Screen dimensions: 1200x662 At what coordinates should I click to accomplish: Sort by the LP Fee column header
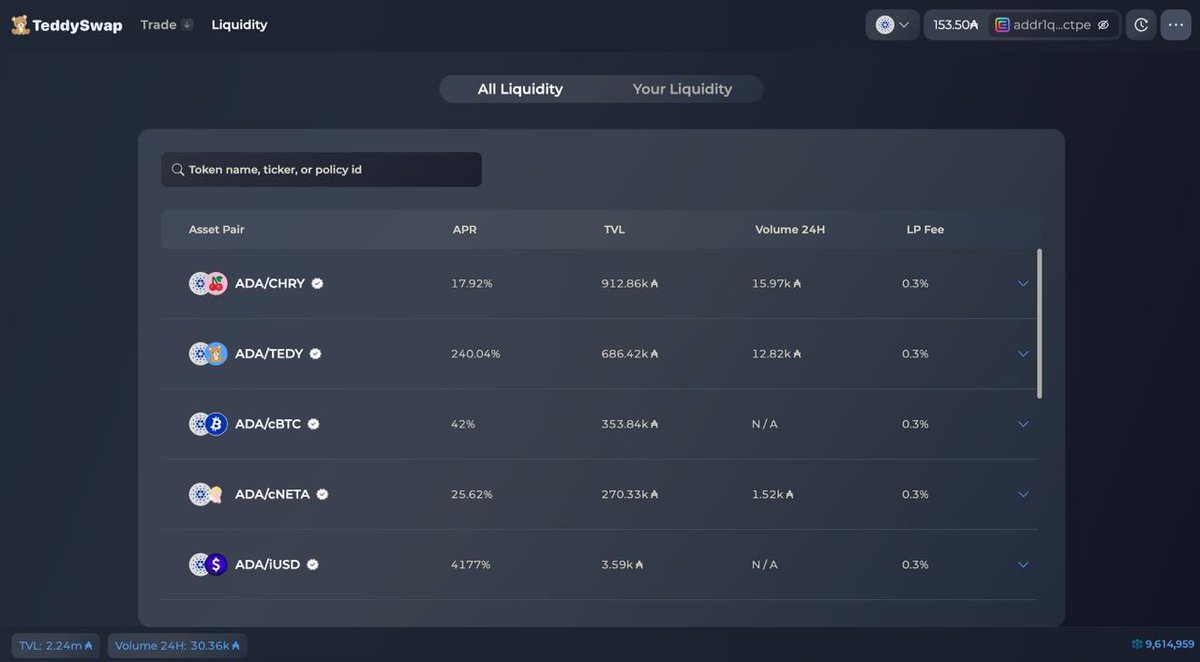point(925,230)
